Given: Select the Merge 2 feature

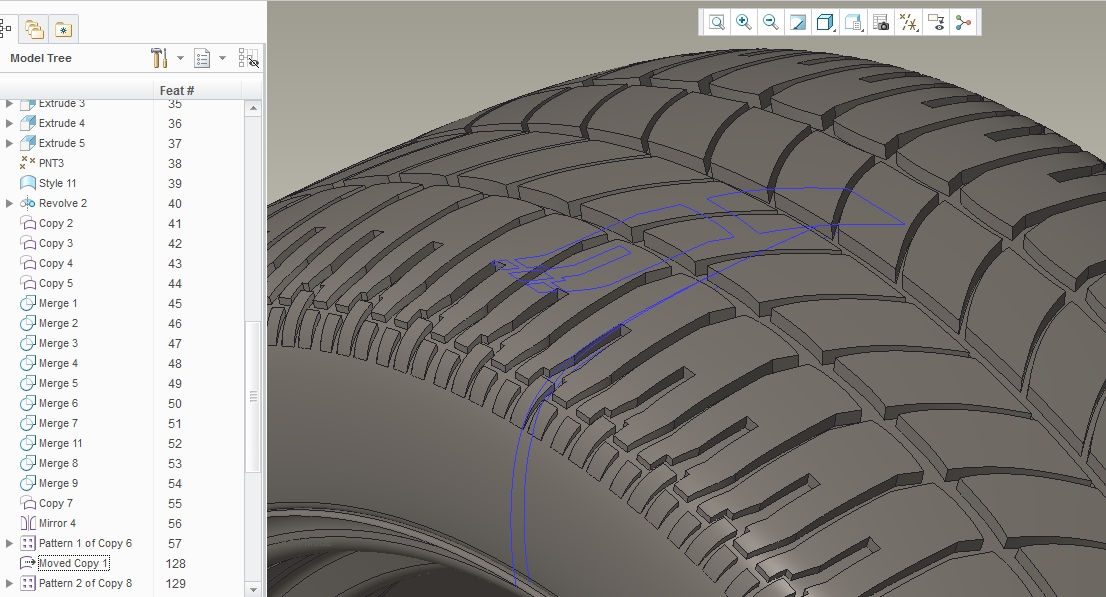Looking at the screenshot, I should pyautogui.click(x=59, y=323).
